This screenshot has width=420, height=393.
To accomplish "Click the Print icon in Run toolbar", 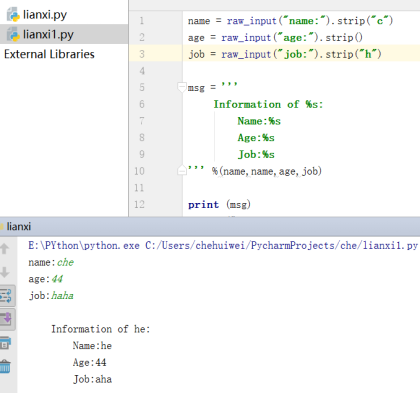I will (6, 343).
